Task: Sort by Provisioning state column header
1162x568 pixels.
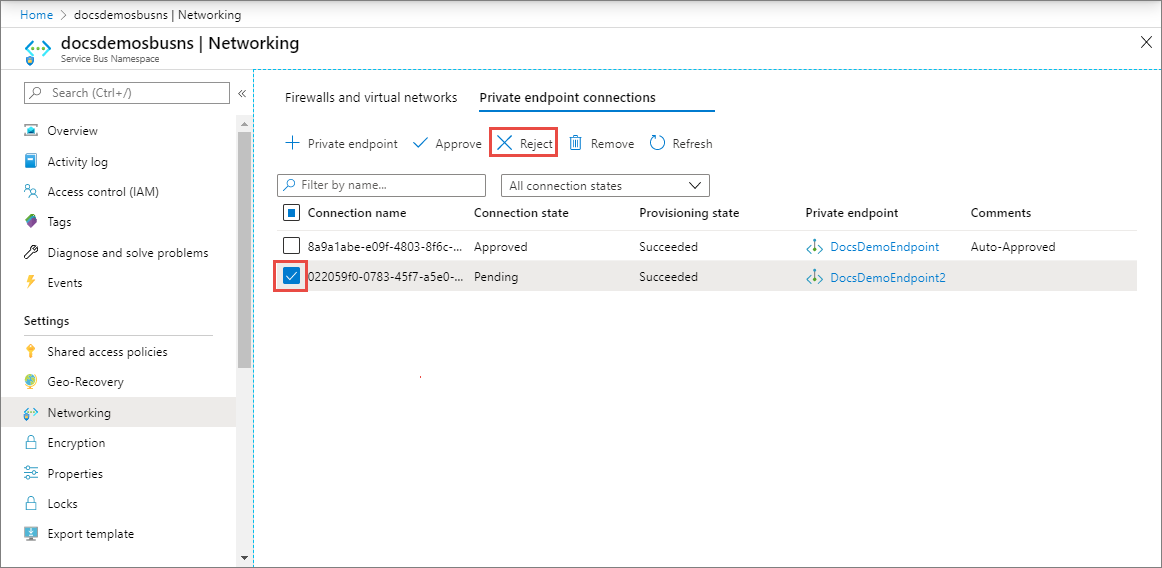Action: point(689,213)
